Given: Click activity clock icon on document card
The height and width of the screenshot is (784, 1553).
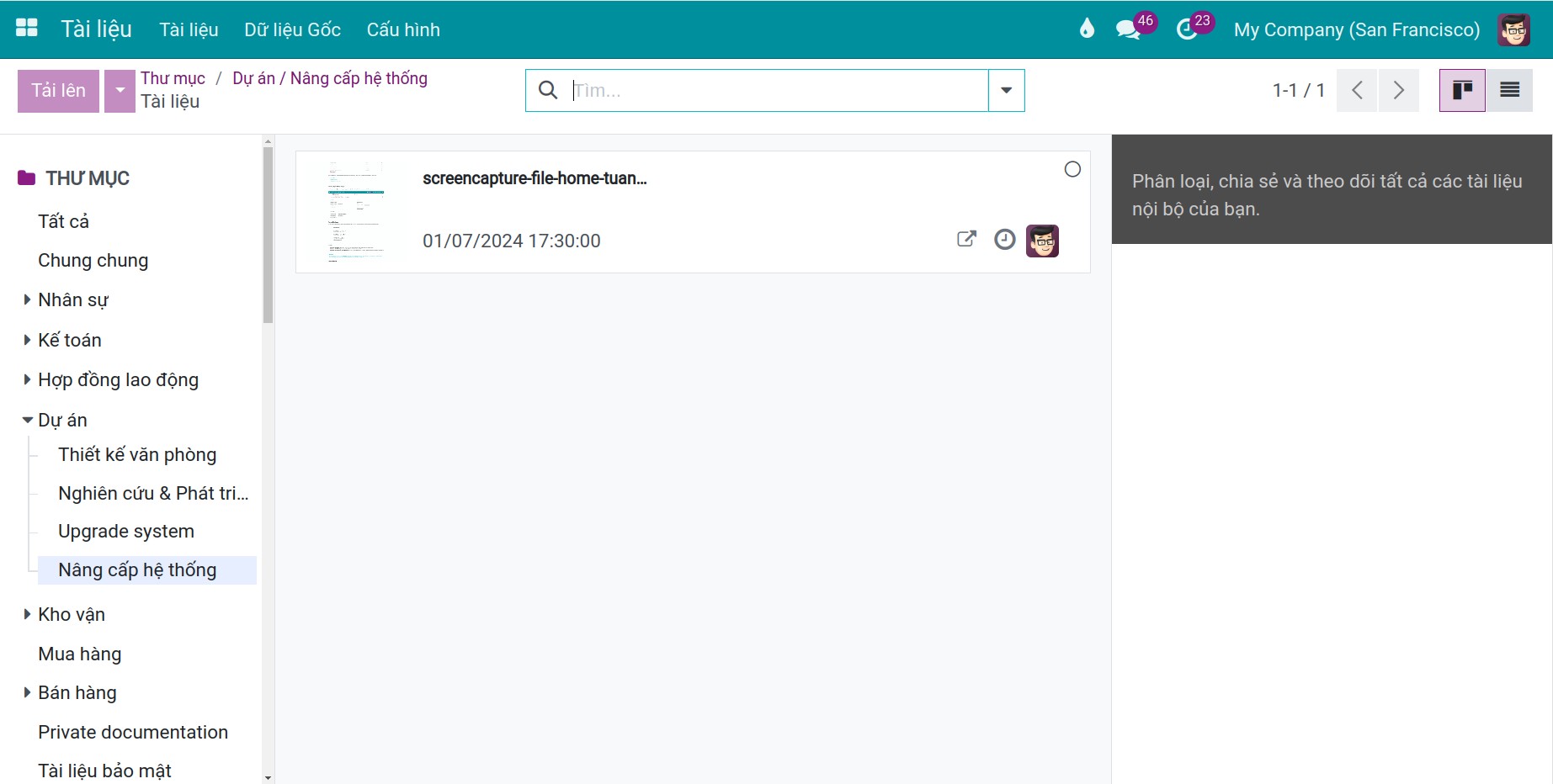Looking at the screenshot, I should coord(1004,240).
